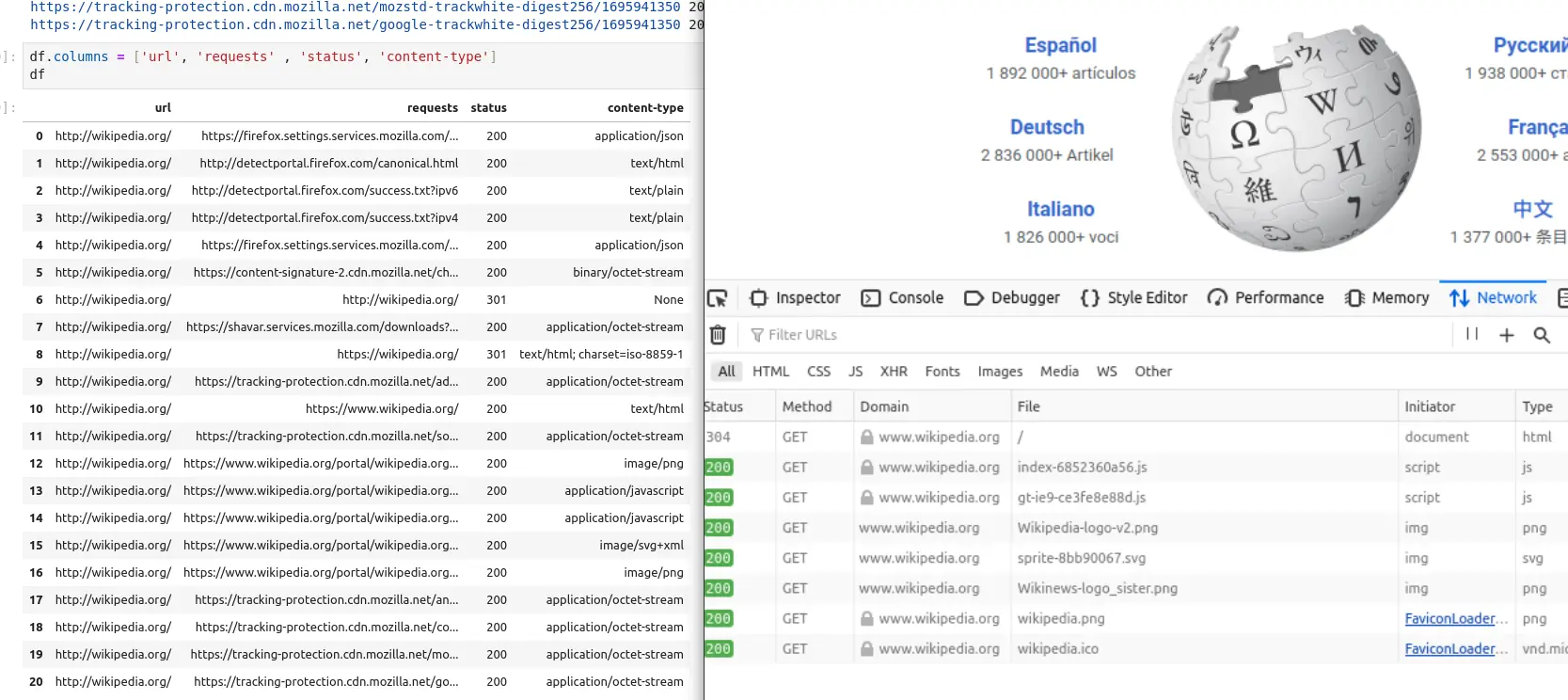Filter requests by WS
This screenshot has width=1568, height=700.
(1107, 372)
